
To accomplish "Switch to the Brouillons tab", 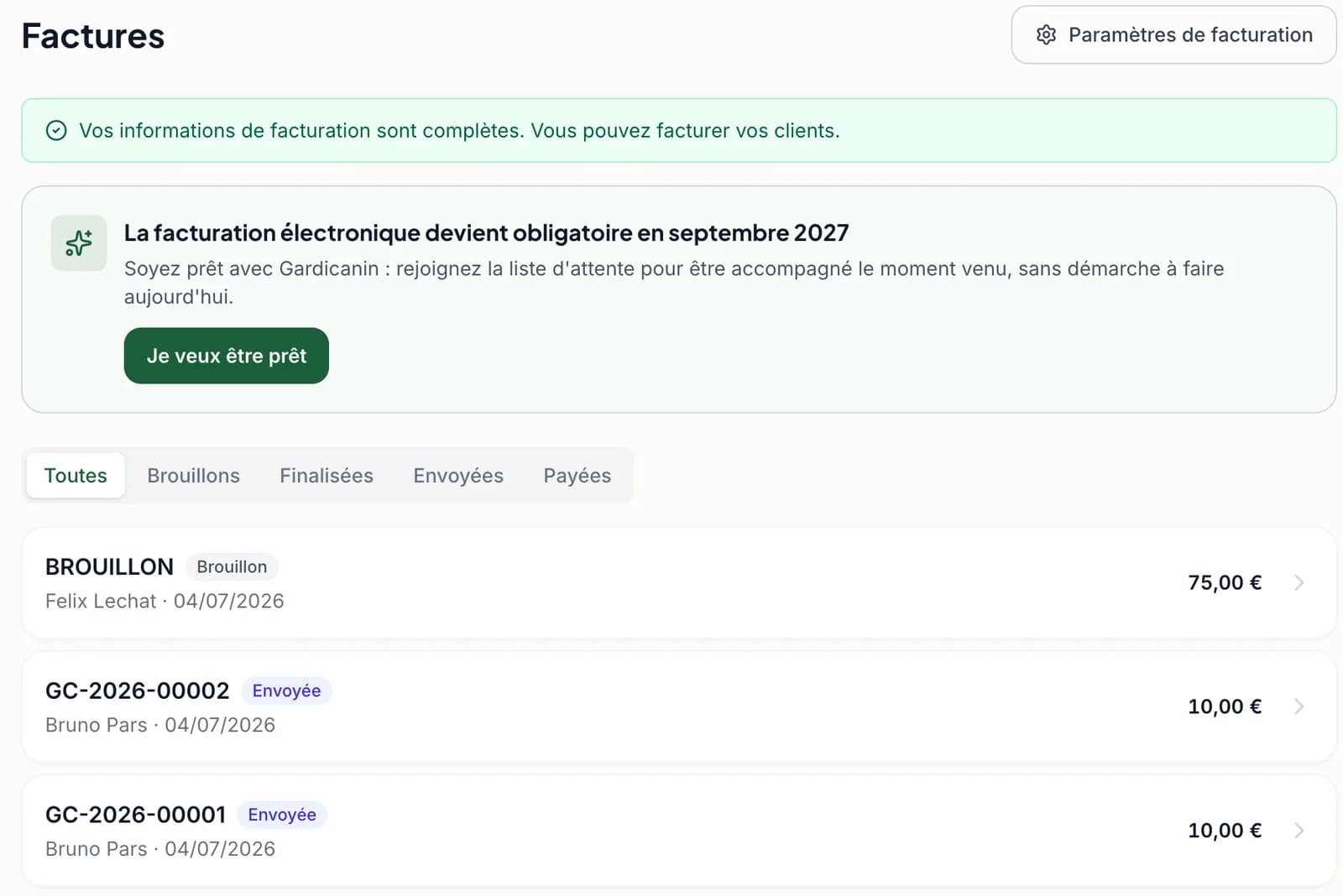I will coord(194,476).
